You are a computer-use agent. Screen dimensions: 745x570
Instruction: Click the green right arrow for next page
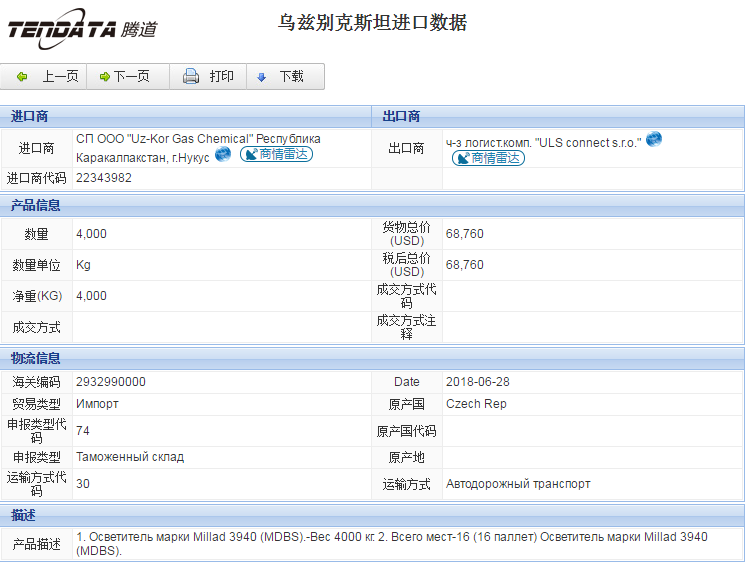[104, 77]
